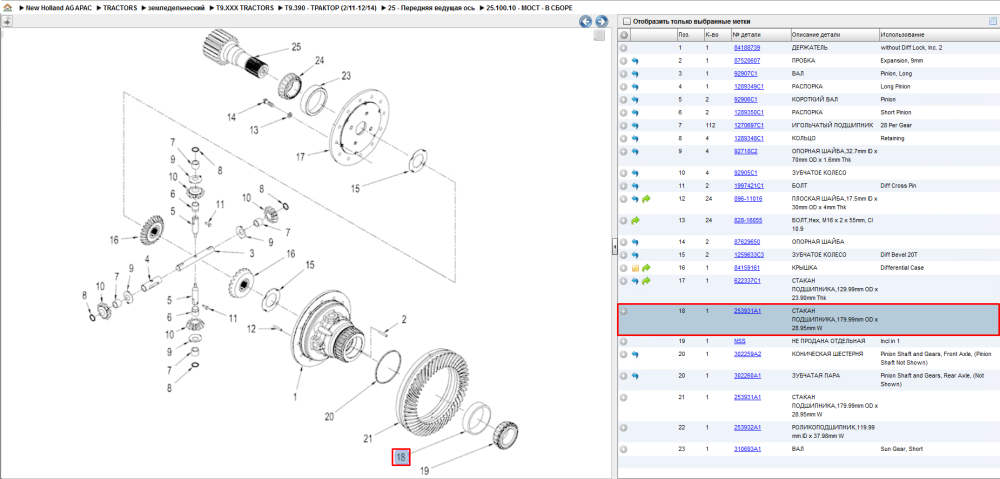The image size is (1000, 479).
Task: Add part 84188739 using its plus icon
Action: coord(624,48)
